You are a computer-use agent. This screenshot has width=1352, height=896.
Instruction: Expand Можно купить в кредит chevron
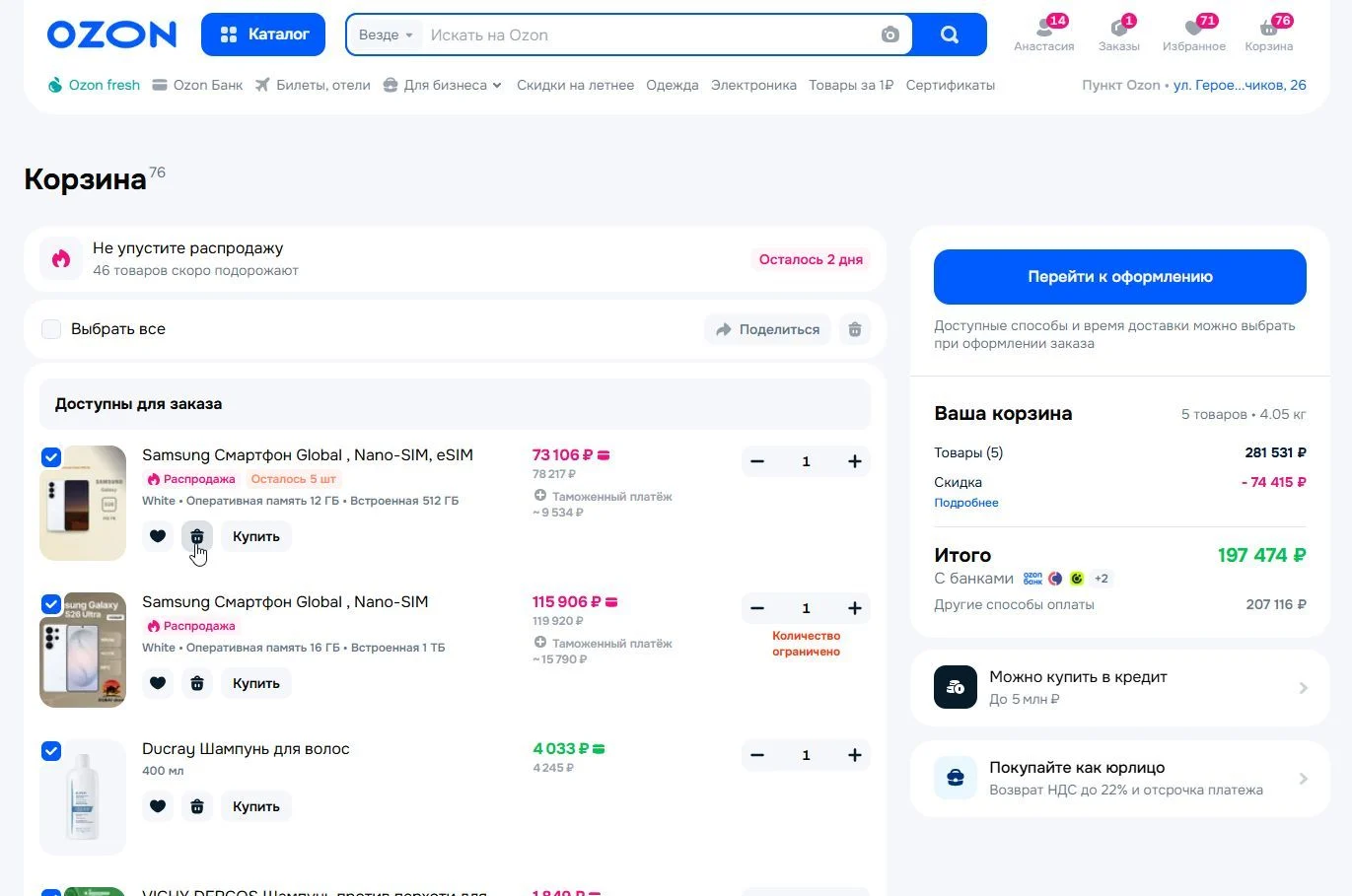coord(1304,688)
